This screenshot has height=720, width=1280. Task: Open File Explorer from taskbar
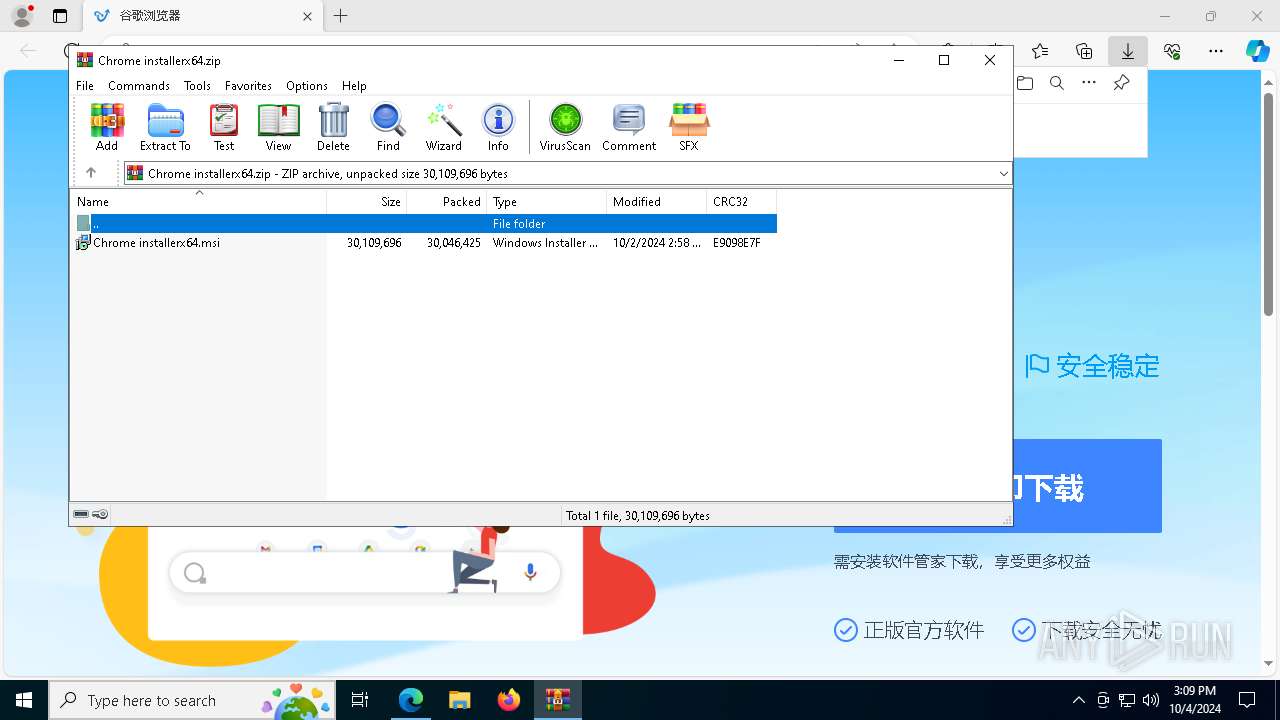460,700
